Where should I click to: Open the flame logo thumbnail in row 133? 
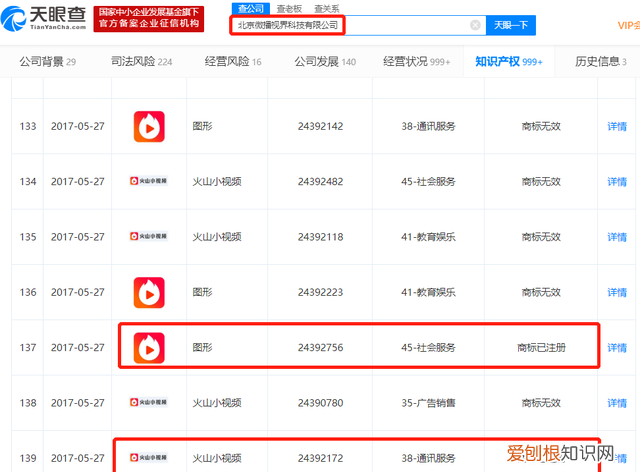pyautogui.click(x=149, y=127)
